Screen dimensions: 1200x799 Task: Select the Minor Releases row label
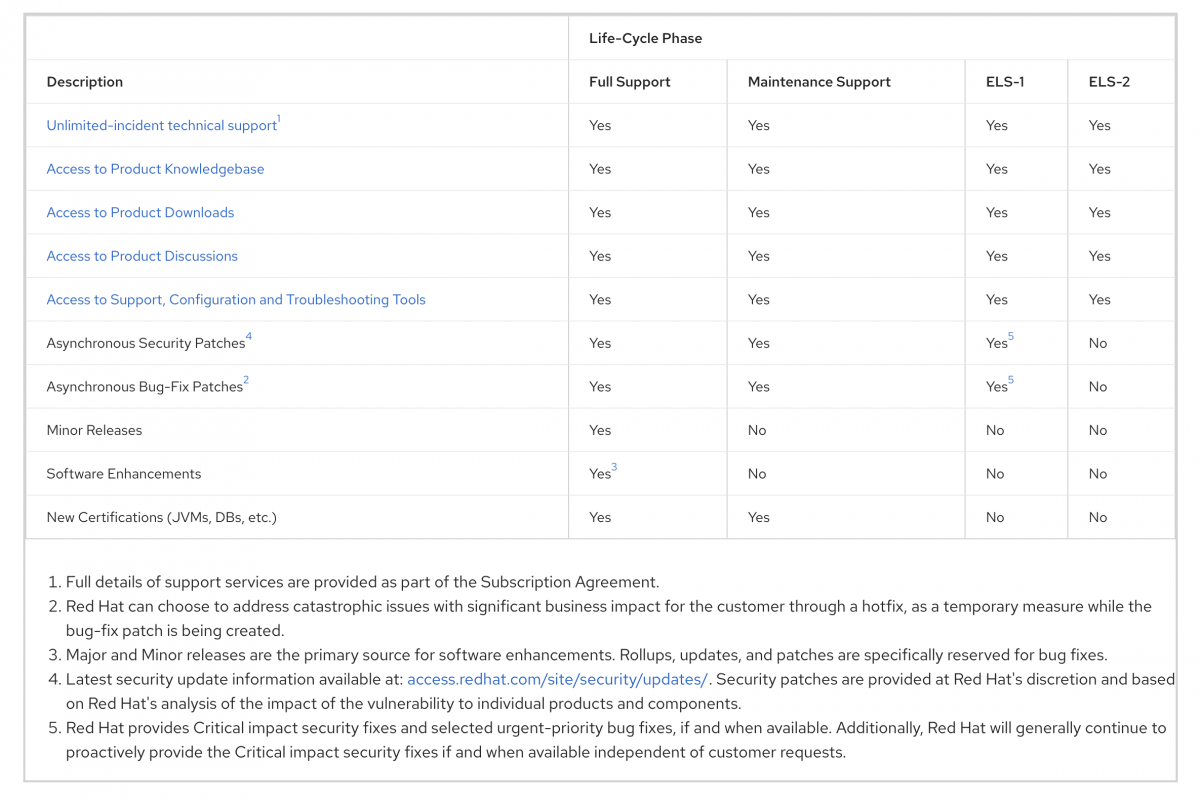pos(94,431)
